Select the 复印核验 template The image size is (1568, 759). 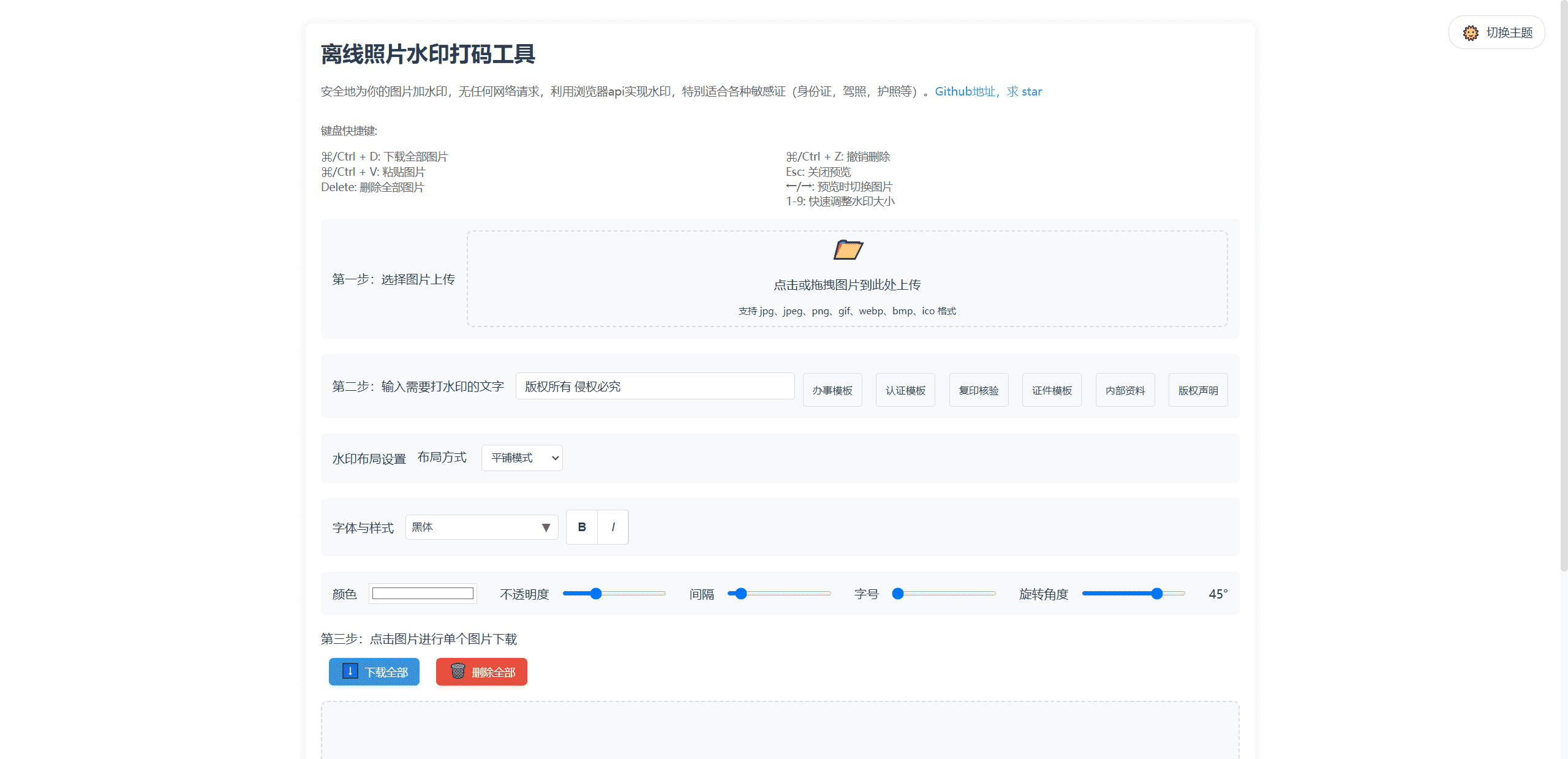(979, 390)
